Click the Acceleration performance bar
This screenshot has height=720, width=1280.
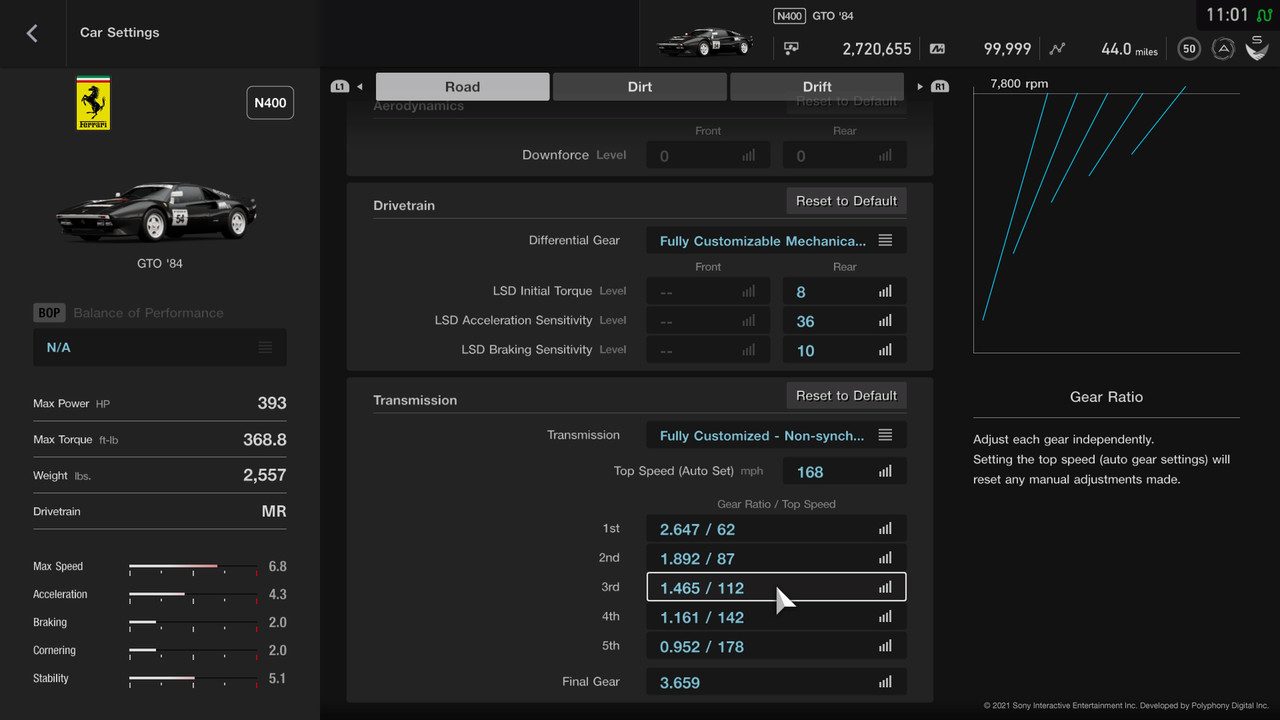[x=193, y=595]
